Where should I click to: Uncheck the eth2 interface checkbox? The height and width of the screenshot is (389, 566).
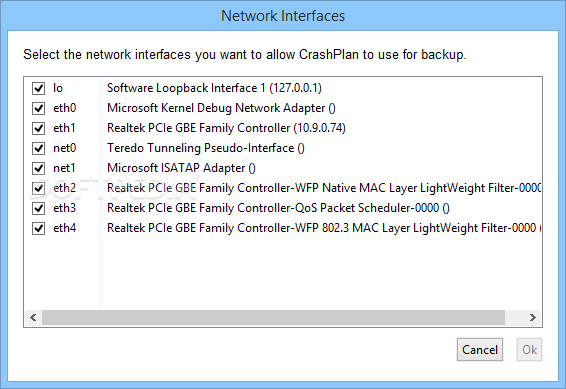[x=38, y=188]
